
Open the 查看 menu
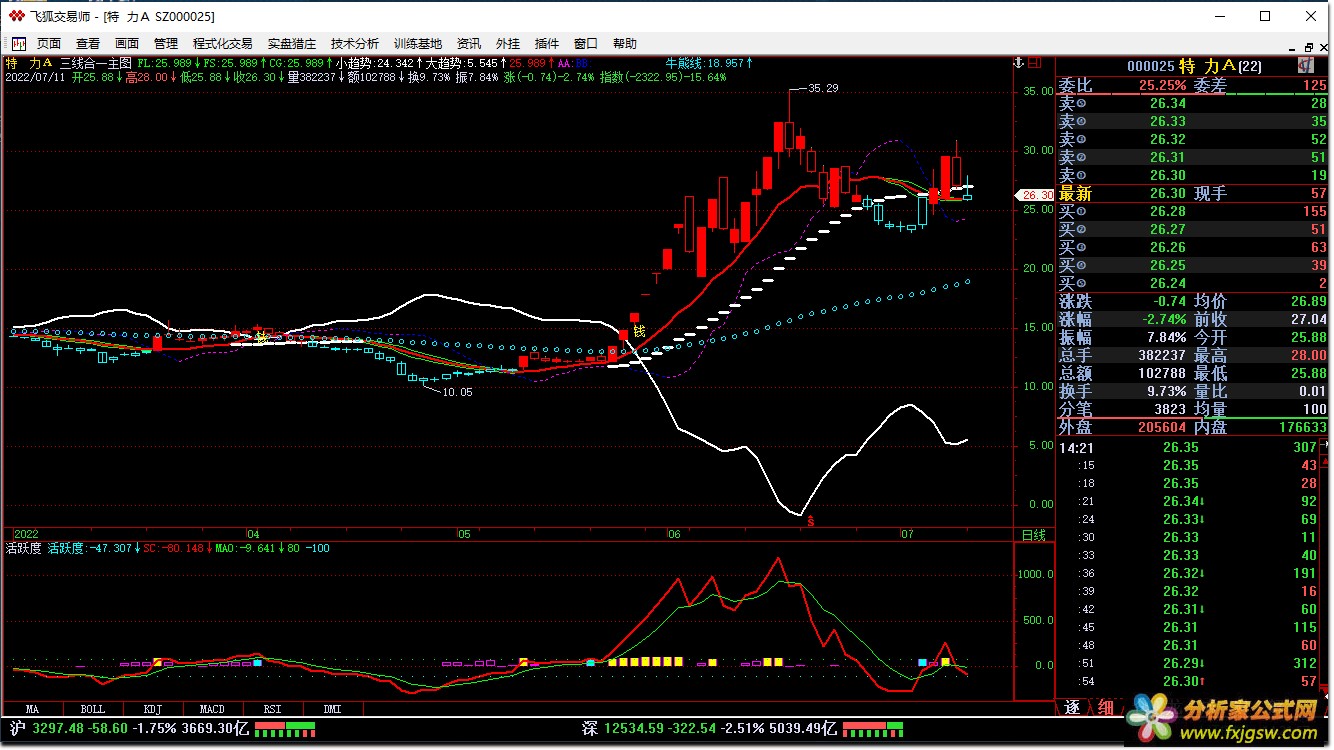click(x=88, y=44)
